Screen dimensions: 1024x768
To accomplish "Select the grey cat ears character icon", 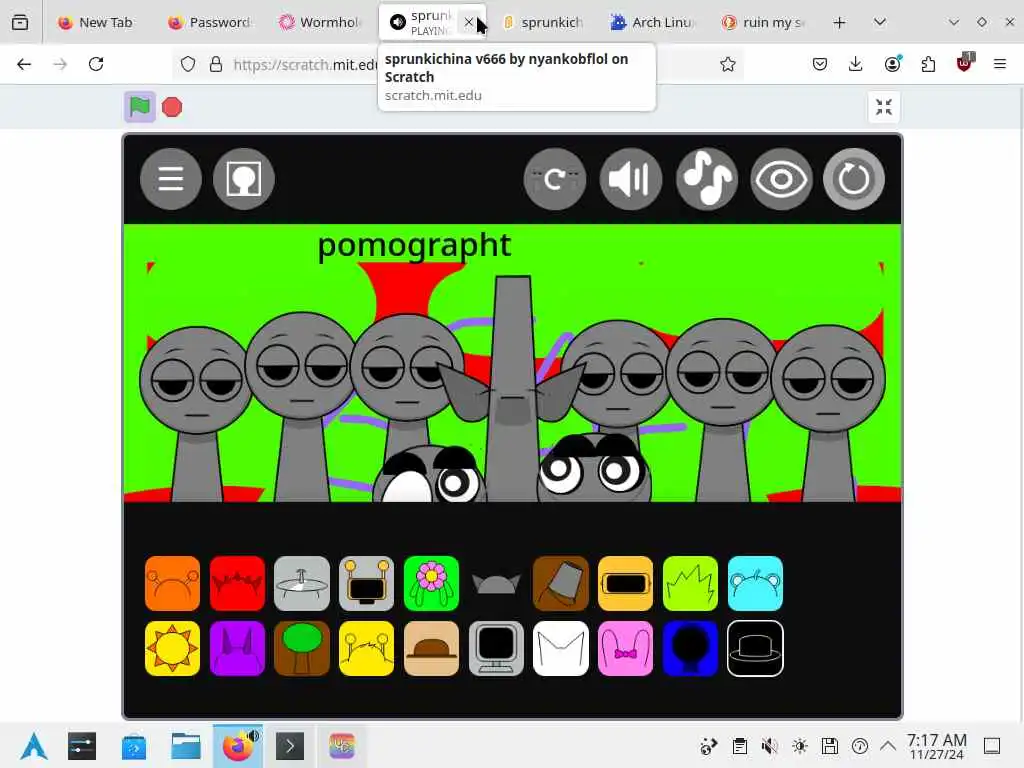I will tap(496, 583).
